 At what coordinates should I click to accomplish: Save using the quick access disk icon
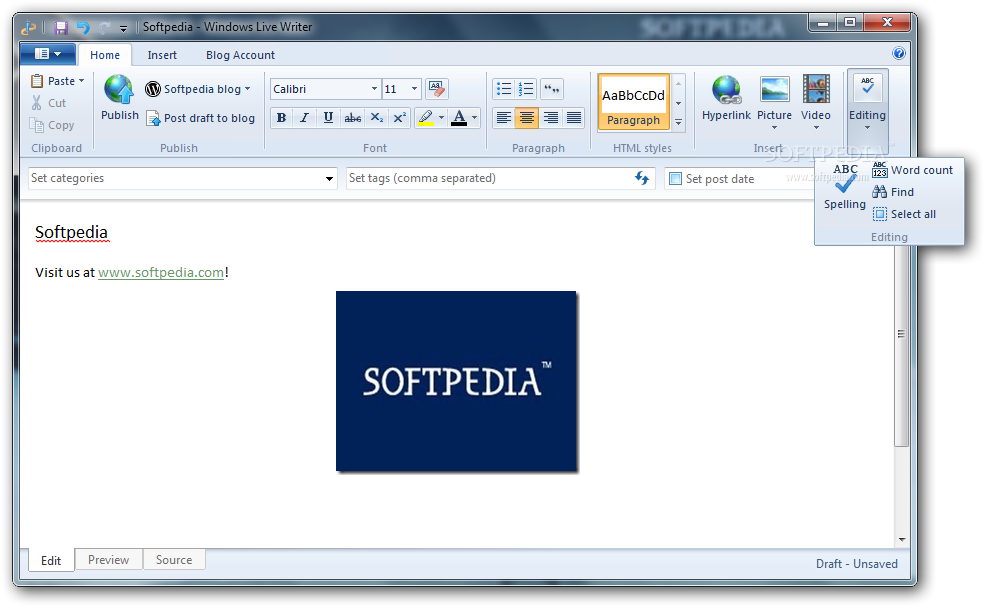pos(61,28)
